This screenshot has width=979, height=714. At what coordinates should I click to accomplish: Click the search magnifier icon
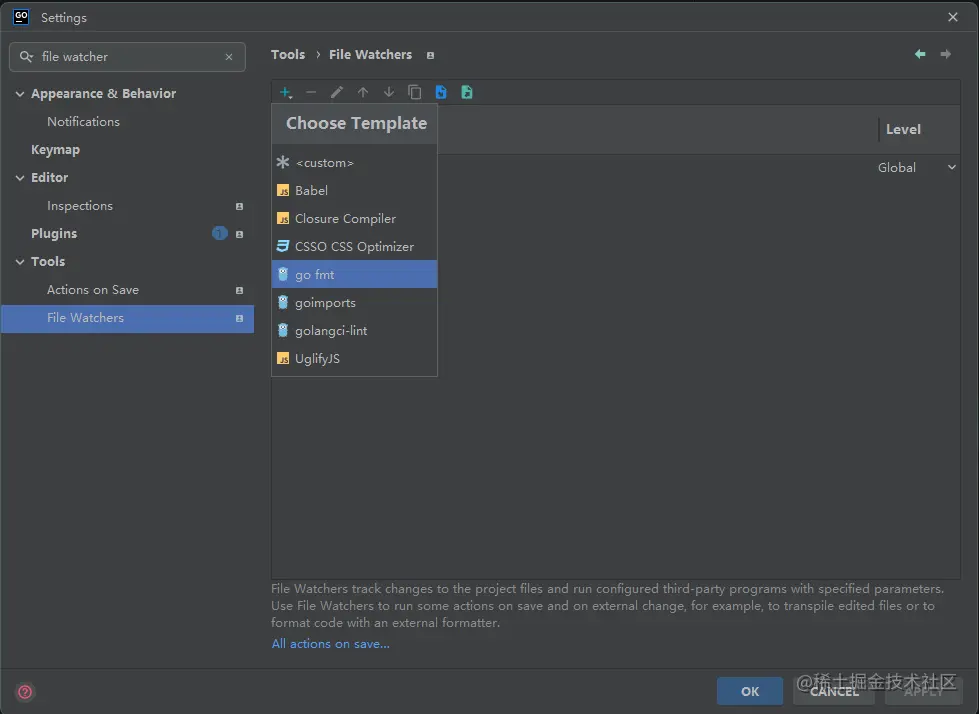(26, 57)
